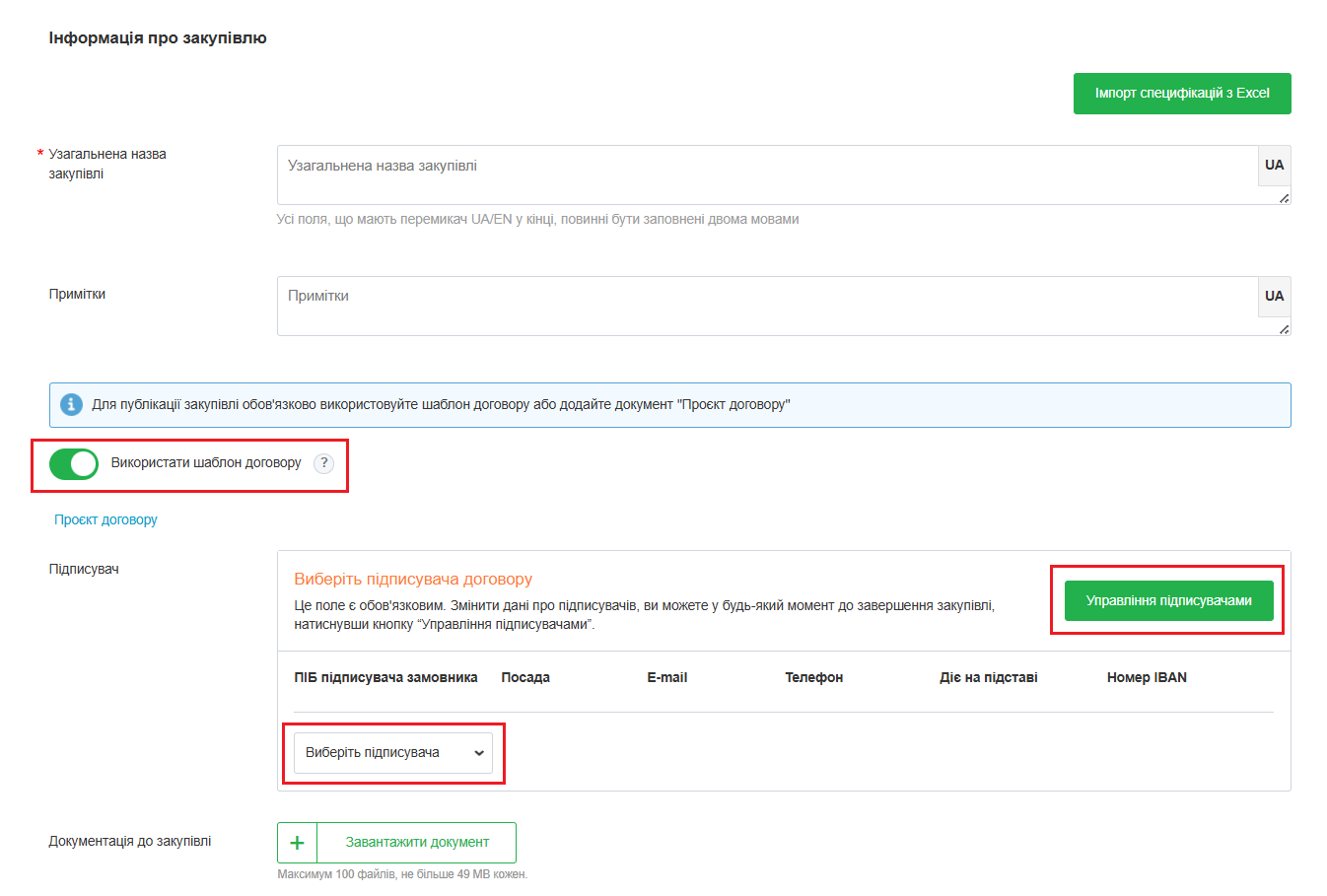Screen dimensions: 1327x896
Task: Expand the Виберіть підписувача dropdown
Action: [392, 753]
